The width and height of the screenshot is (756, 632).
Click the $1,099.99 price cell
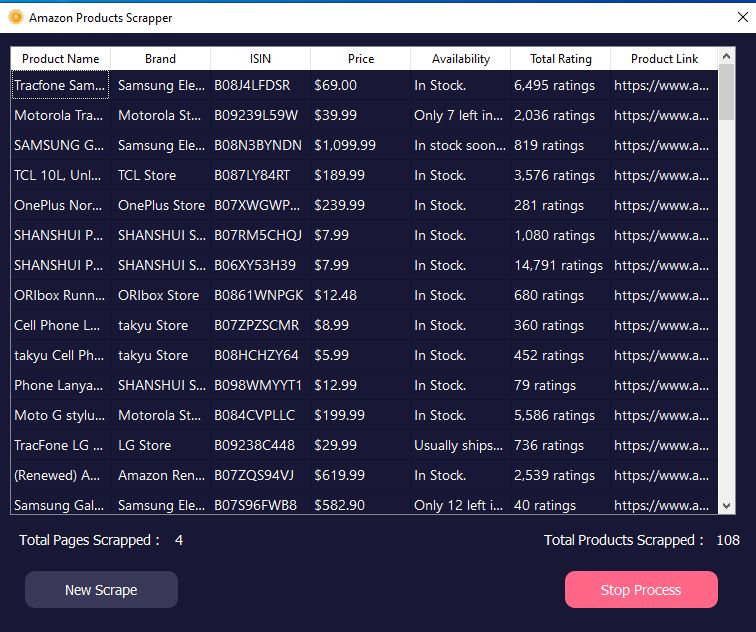point(361,145)
